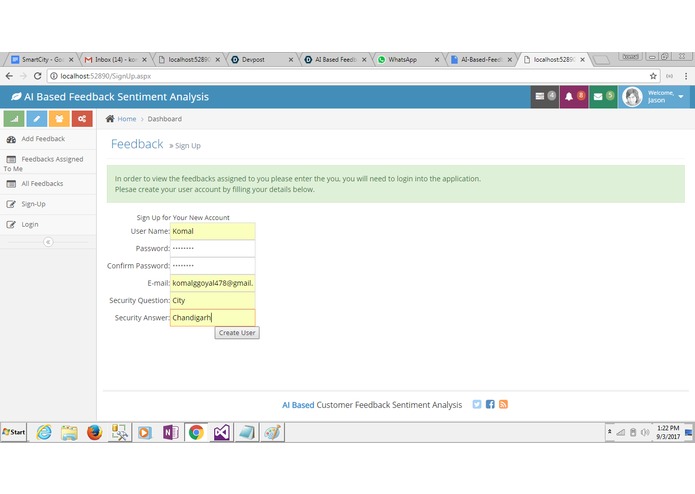Viewport: 695px width, 494px height.
Task: Click Jason's avatar picture in header
Action: pos(632,97)
